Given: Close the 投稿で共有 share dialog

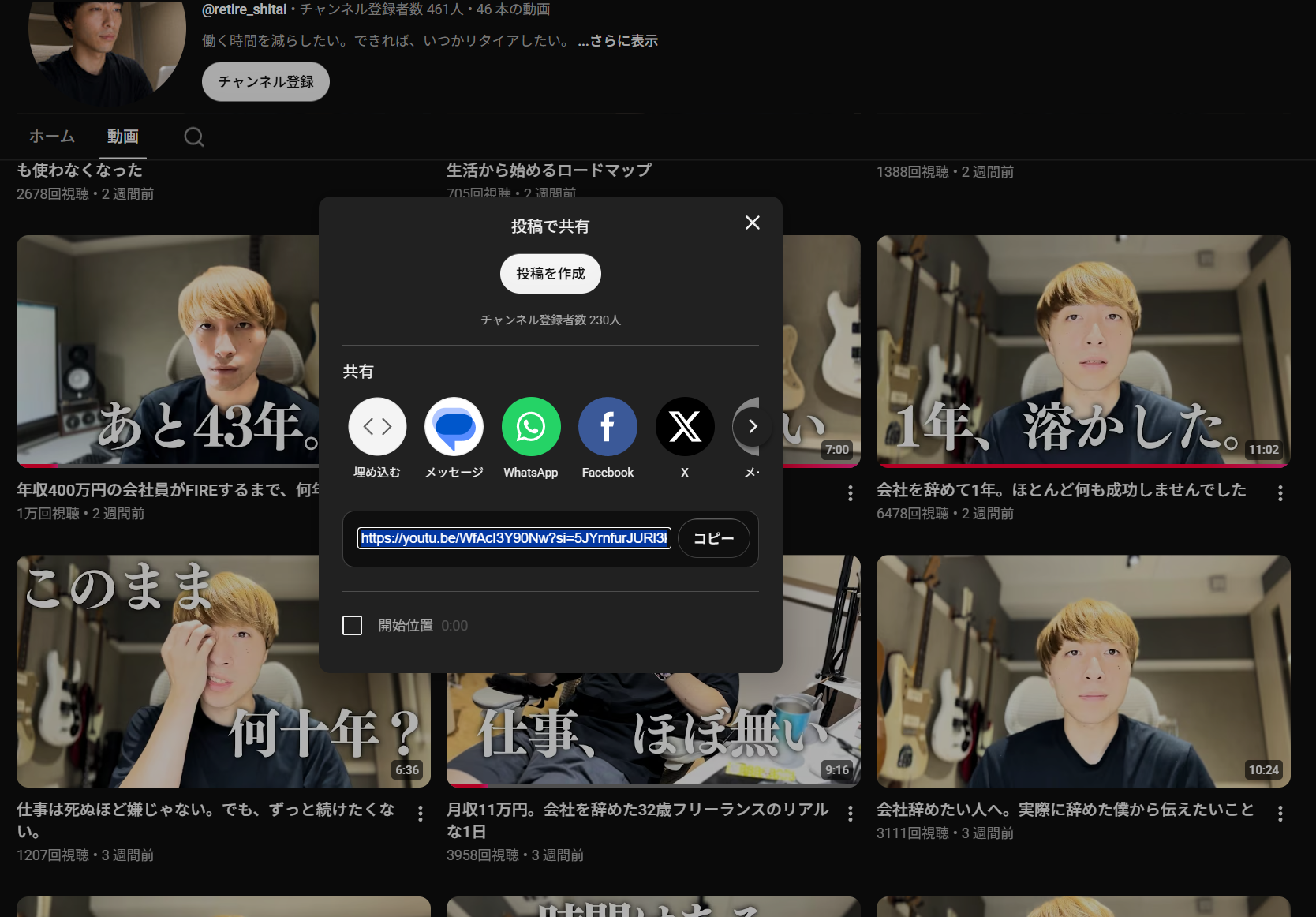Looking at the screenshot, I should pos(753,223).
